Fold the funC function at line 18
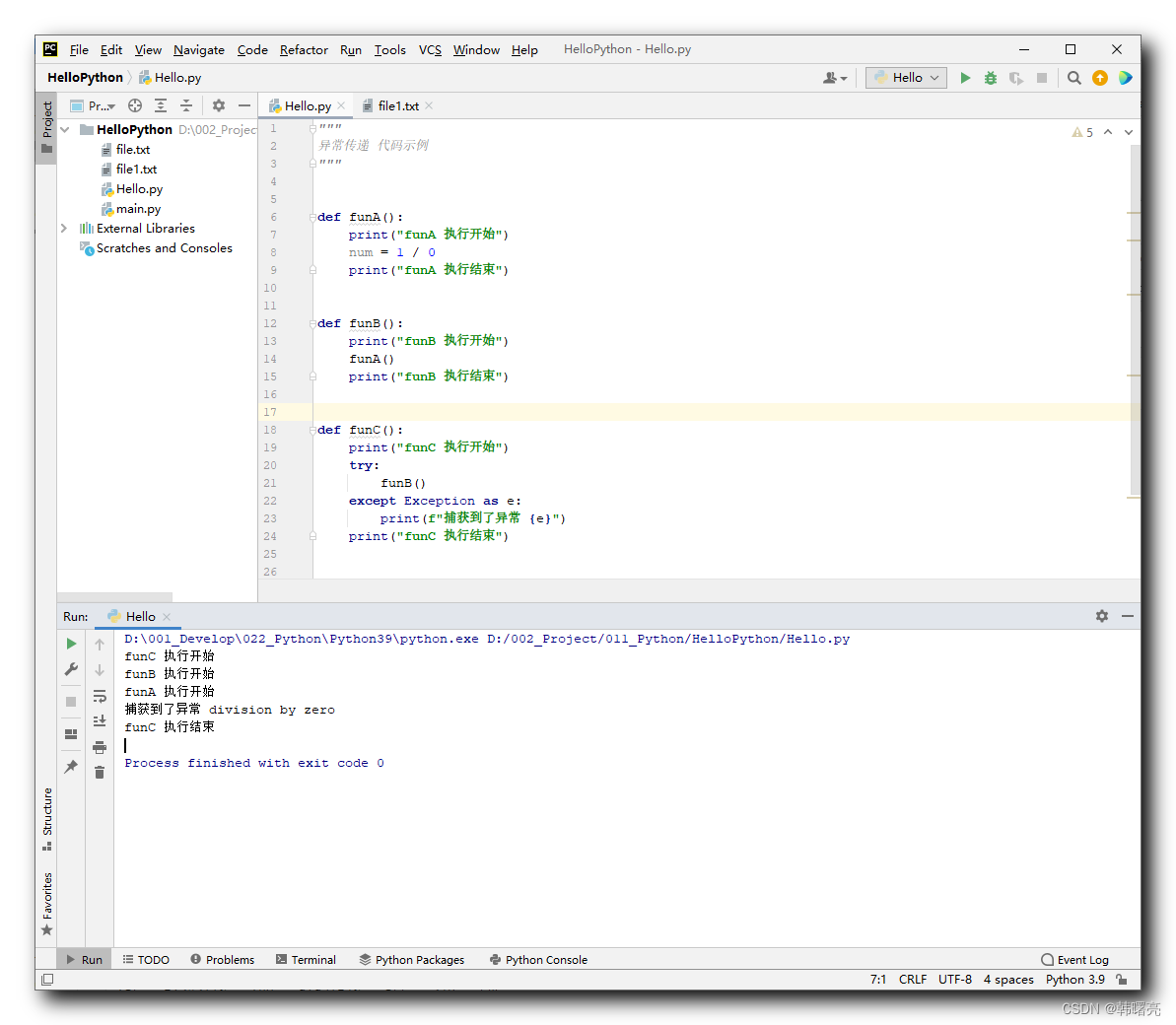1176x1025 pixels. (x=312, y=431)
